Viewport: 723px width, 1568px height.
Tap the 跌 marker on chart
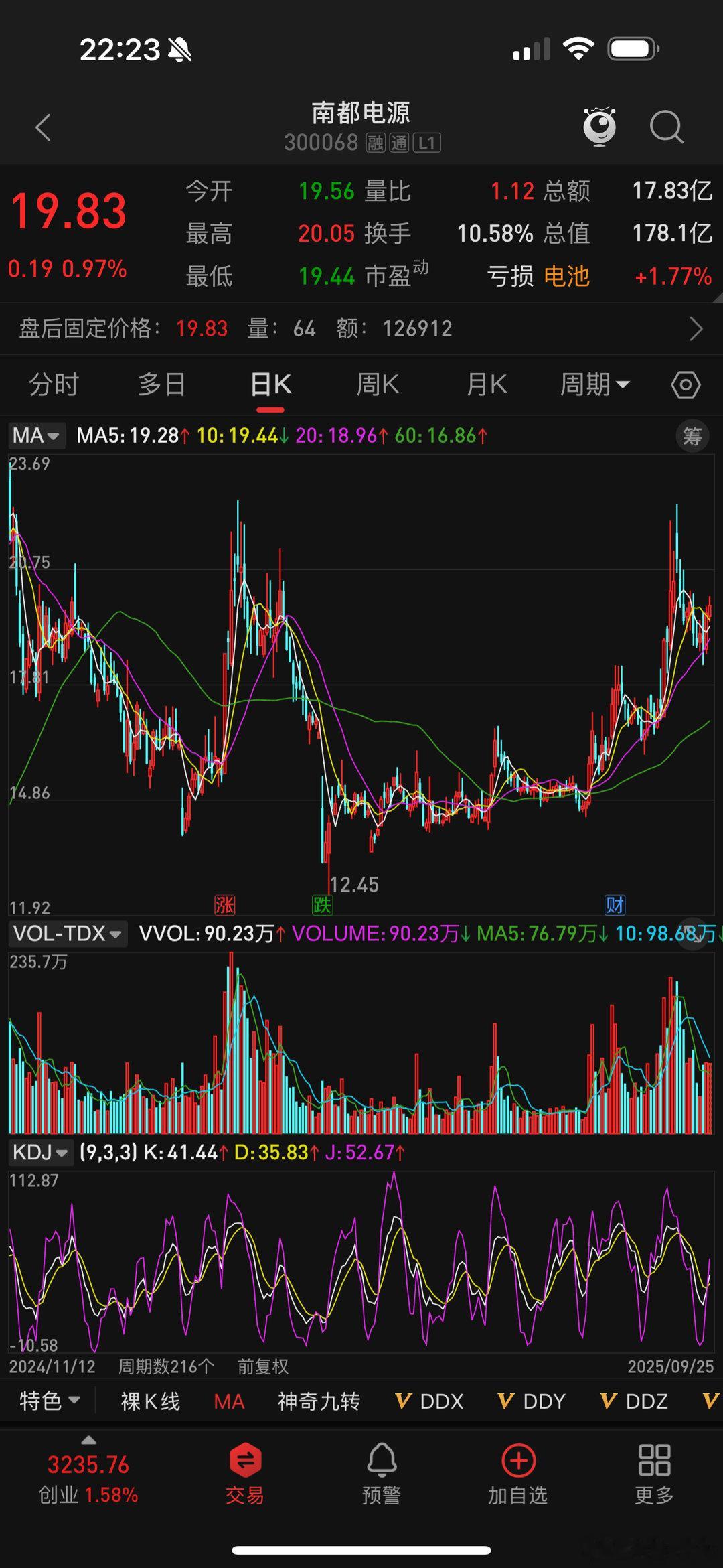point(322,905)
